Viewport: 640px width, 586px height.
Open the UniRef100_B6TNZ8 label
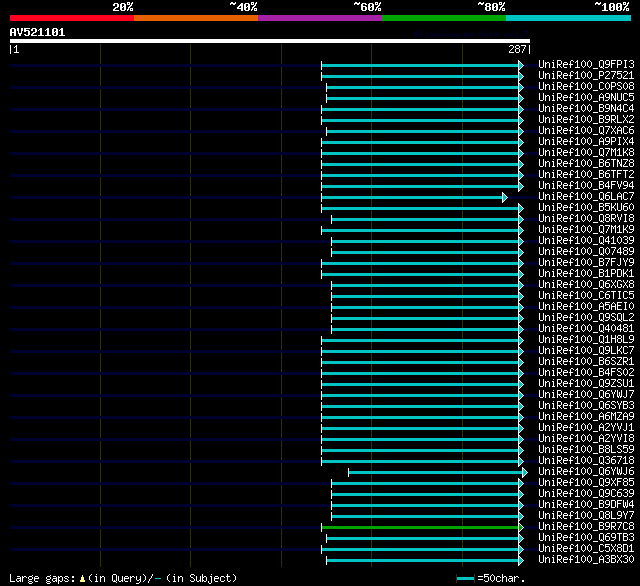point(586,164)
